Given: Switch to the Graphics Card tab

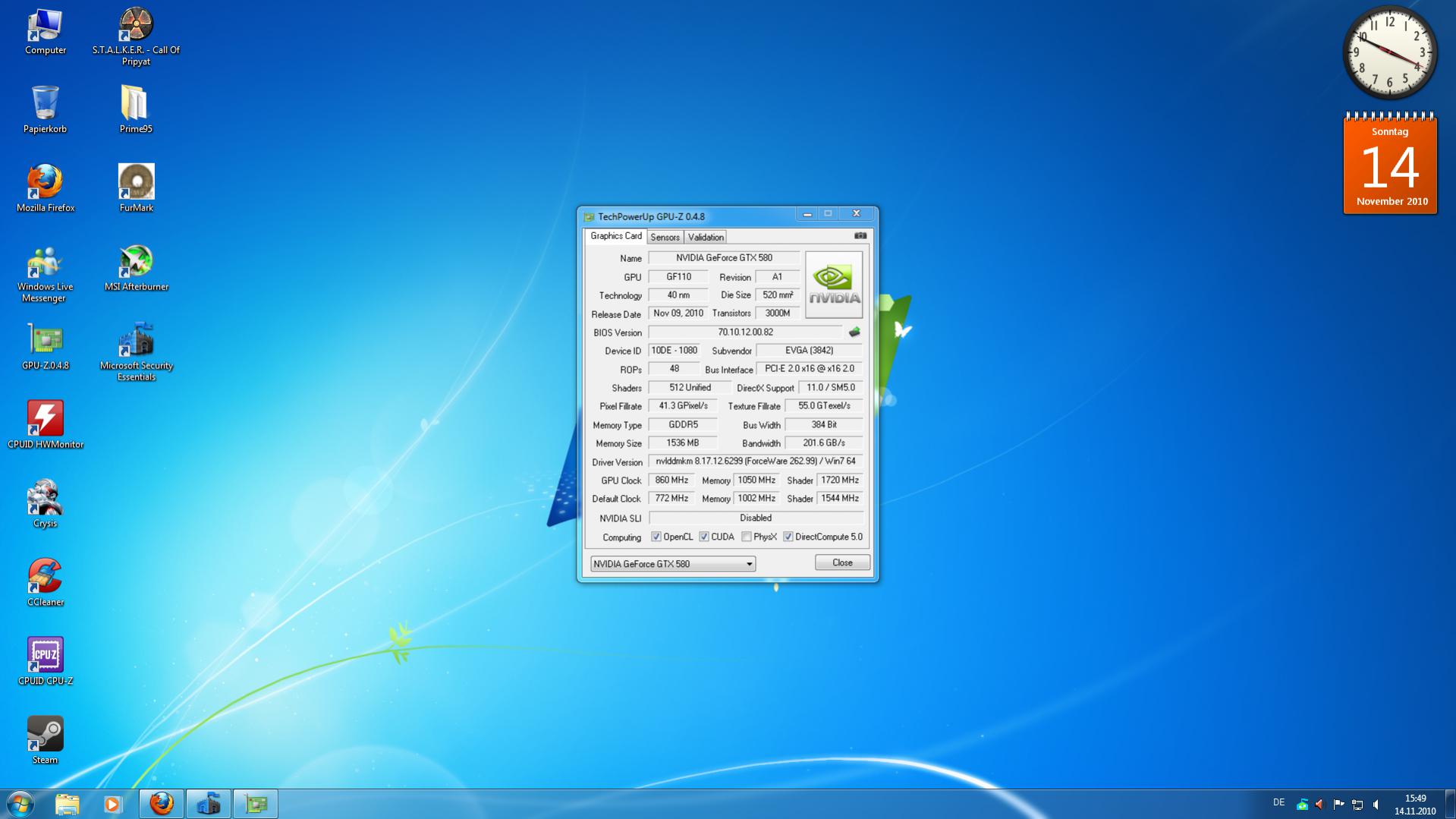Looking at the screenshot, I should tap(616, 236).
